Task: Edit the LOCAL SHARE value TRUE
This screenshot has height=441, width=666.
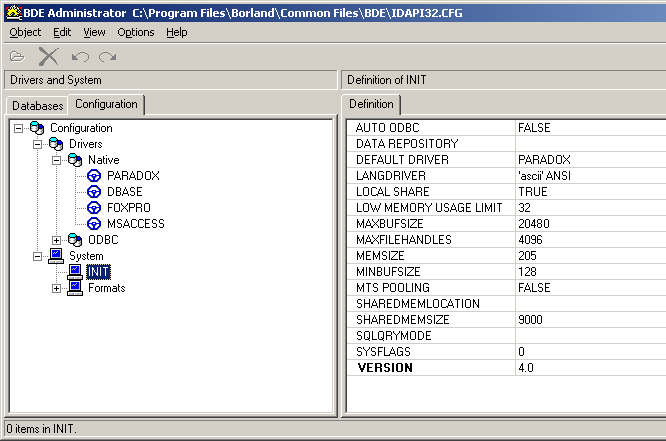Action: (591, 192)
